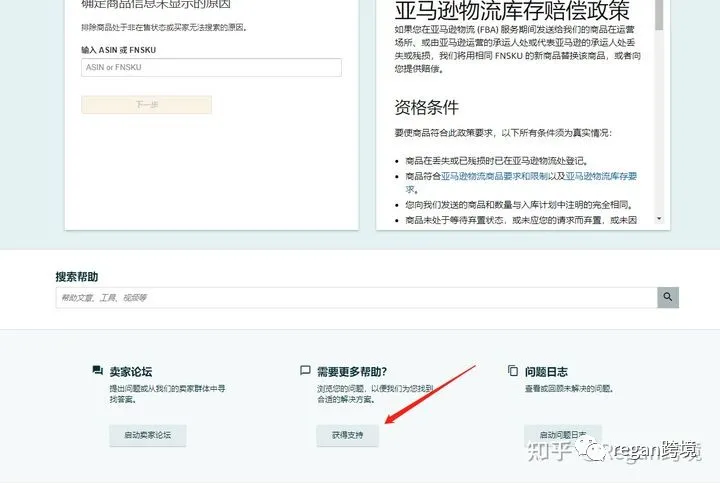
Task: Click the 需要更多帮助 speech bubble icon
Action: point(305,370)
